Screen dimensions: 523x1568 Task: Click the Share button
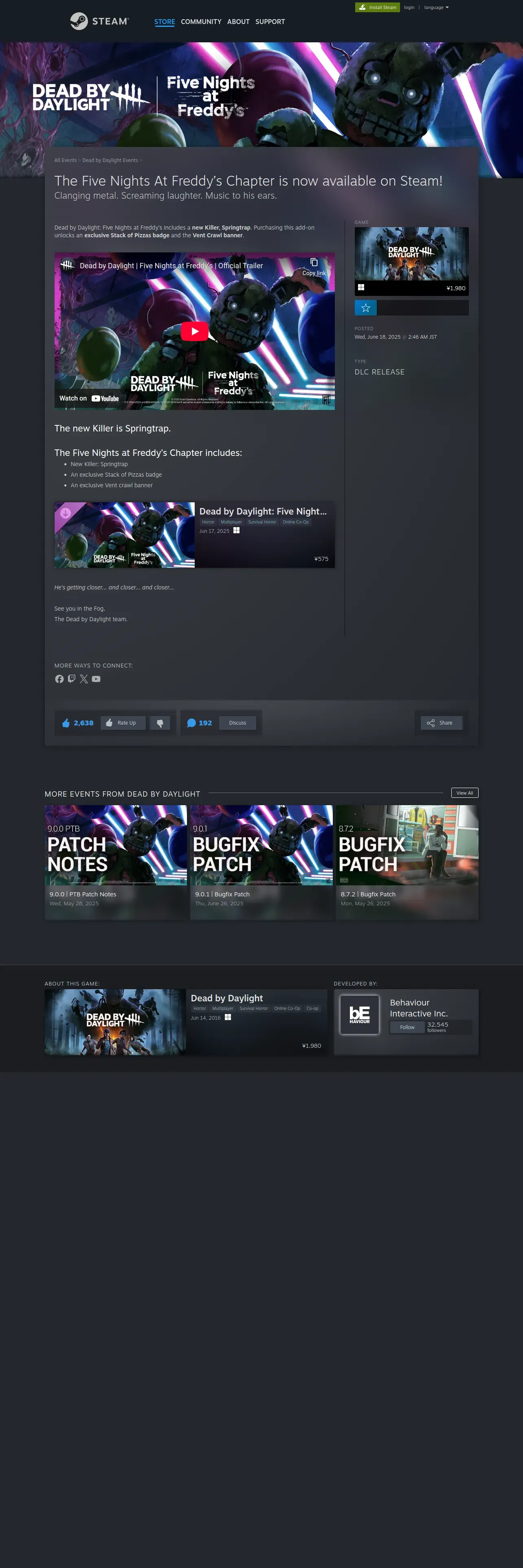point(442,723)
